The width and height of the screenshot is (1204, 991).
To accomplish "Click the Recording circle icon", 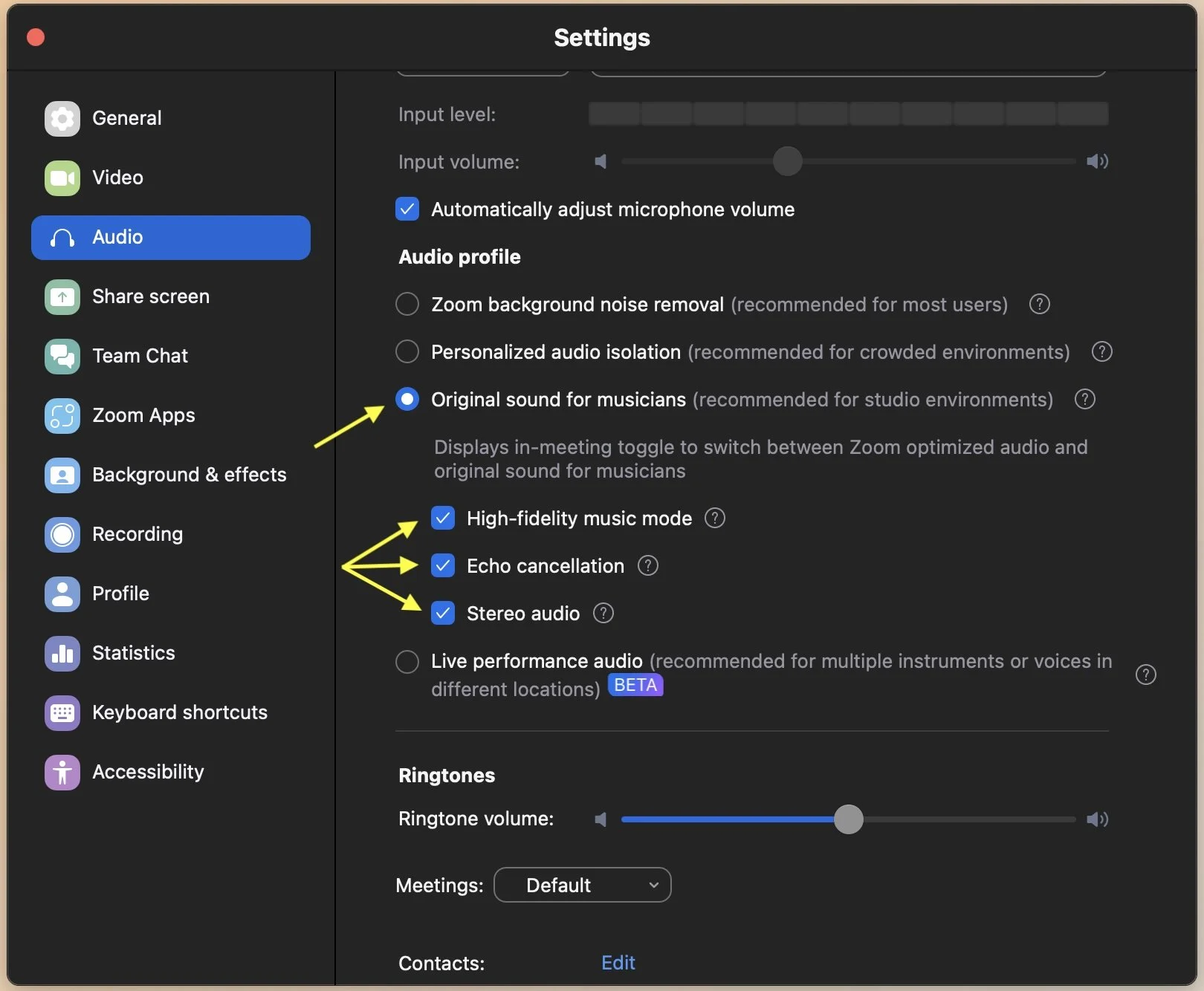I will click(62, 534).
